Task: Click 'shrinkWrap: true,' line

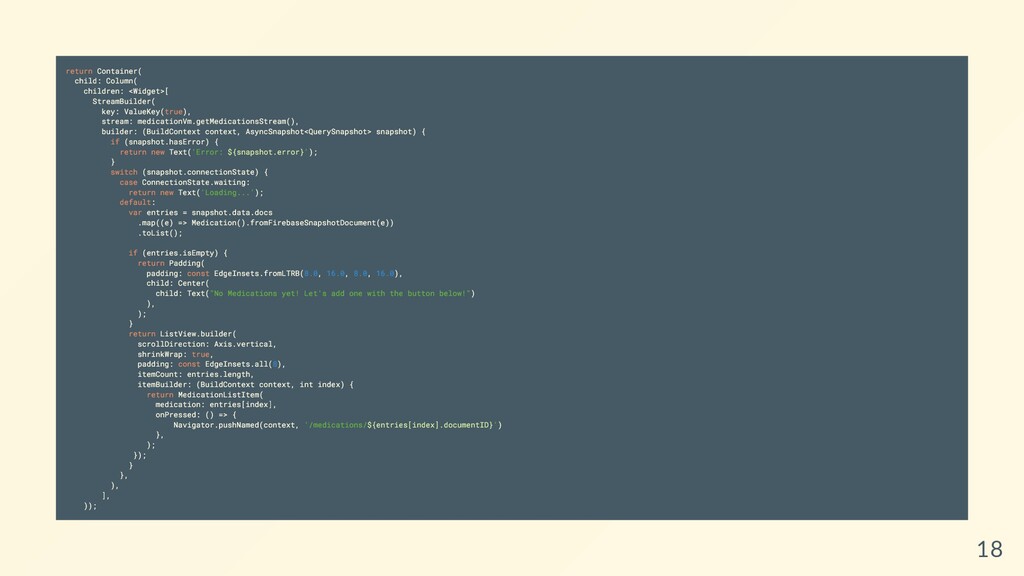Action: click(176, 355)
